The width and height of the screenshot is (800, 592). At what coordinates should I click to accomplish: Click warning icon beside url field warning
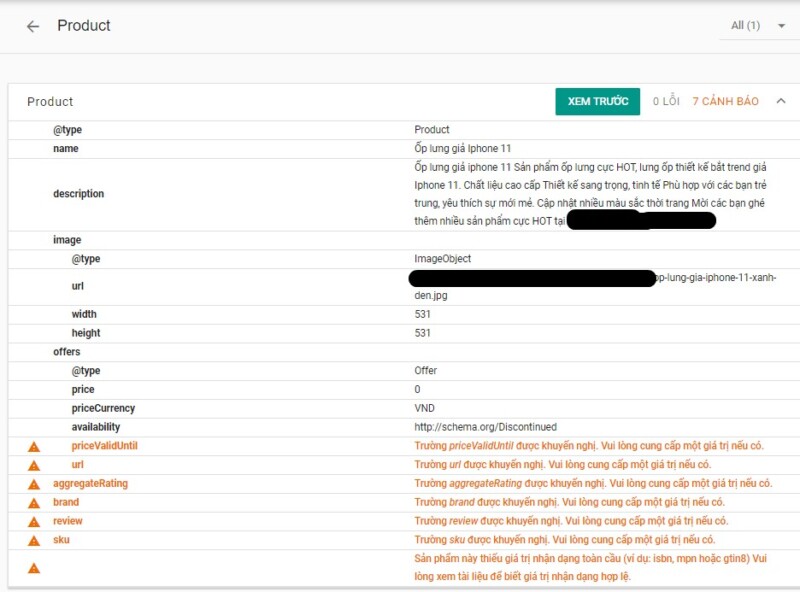pos(33,465)
